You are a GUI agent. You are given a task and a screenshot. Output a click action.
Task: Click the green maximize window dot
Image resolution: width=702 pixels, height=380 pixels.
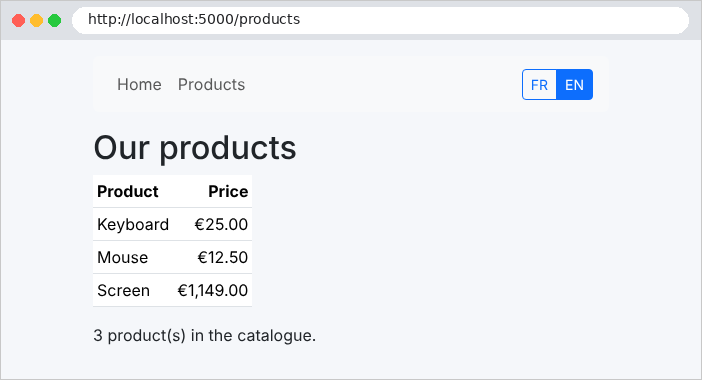[x=55, y=21]
